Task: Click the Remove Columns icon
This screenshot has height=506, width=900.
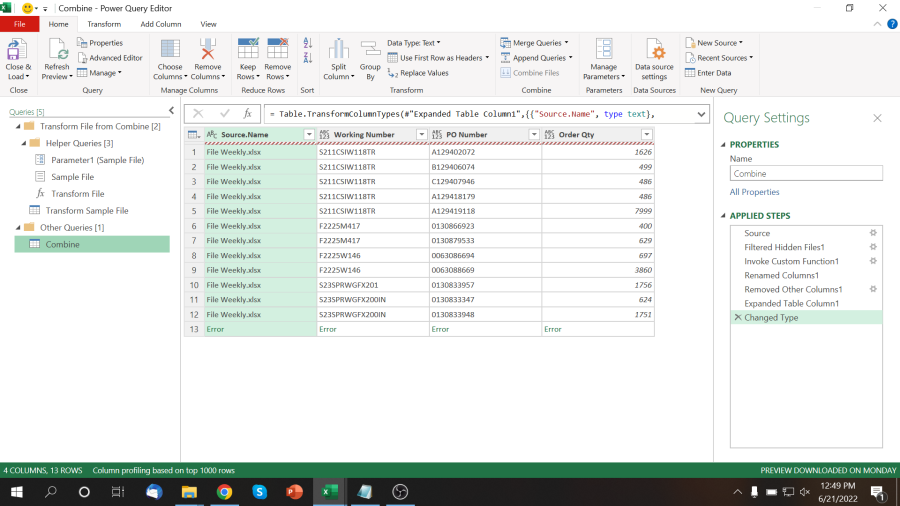Action: click(x=208, y=50)
